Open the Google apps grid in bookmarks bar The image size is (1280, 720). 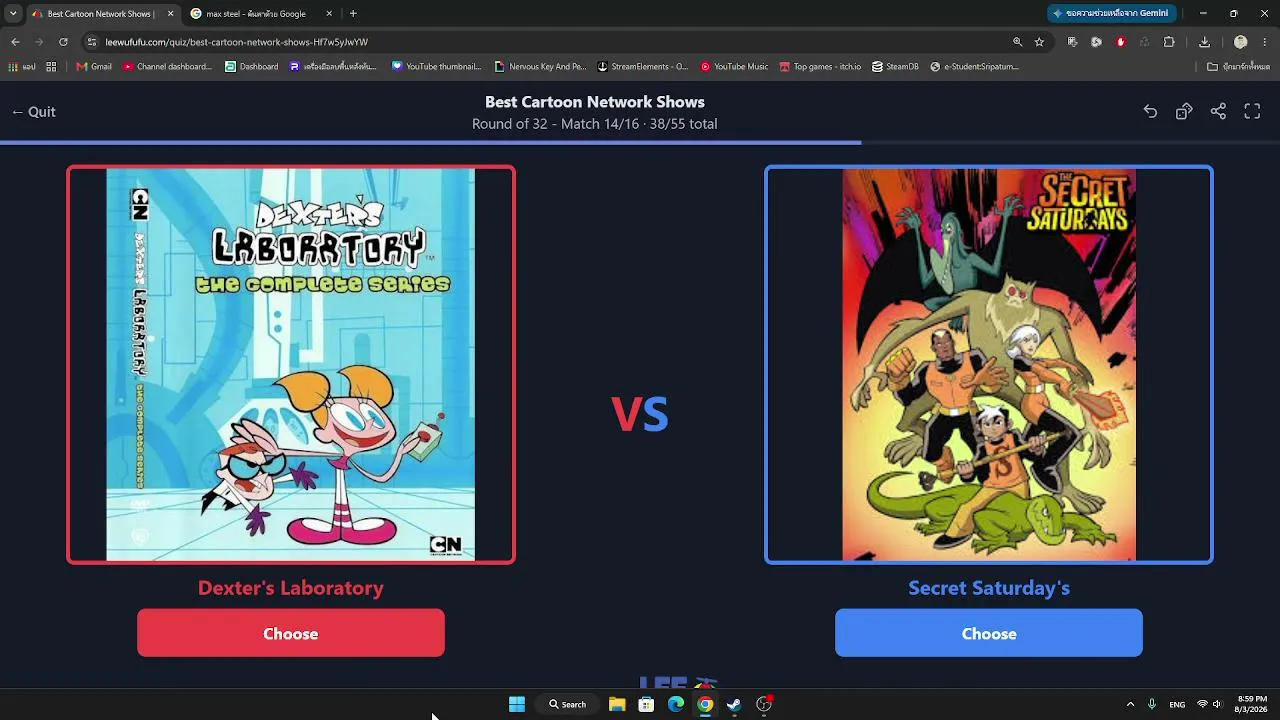51,67
